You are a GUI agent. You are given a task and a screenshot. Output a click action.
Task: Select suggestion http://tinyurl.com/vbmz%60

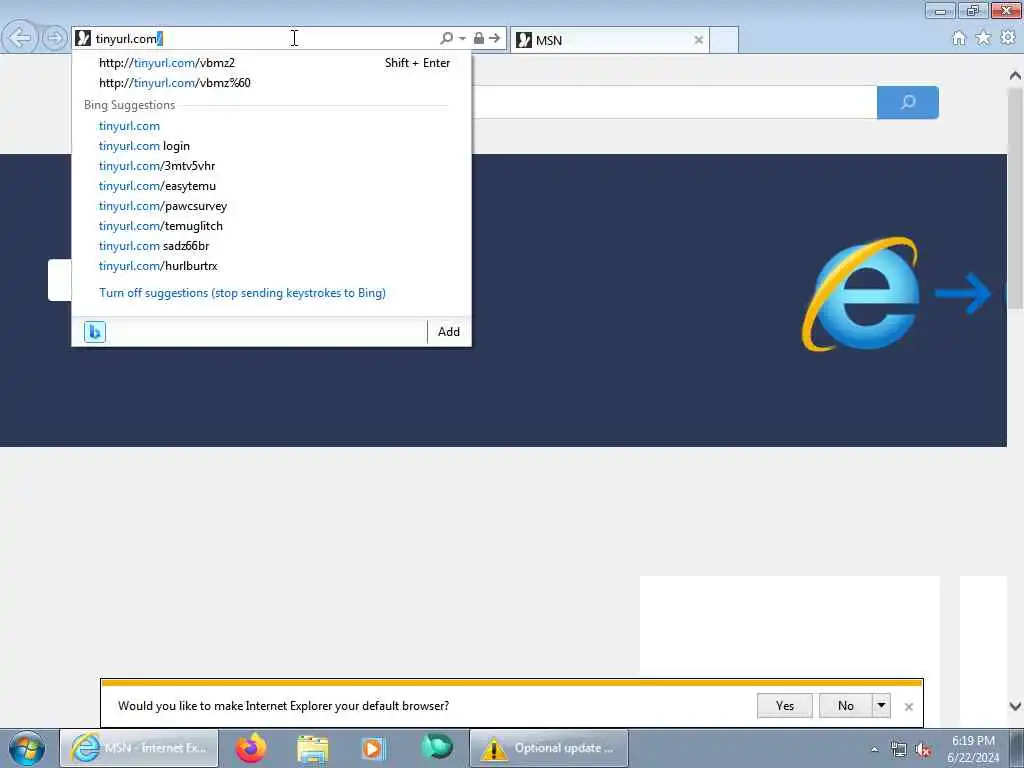(272, 83)
